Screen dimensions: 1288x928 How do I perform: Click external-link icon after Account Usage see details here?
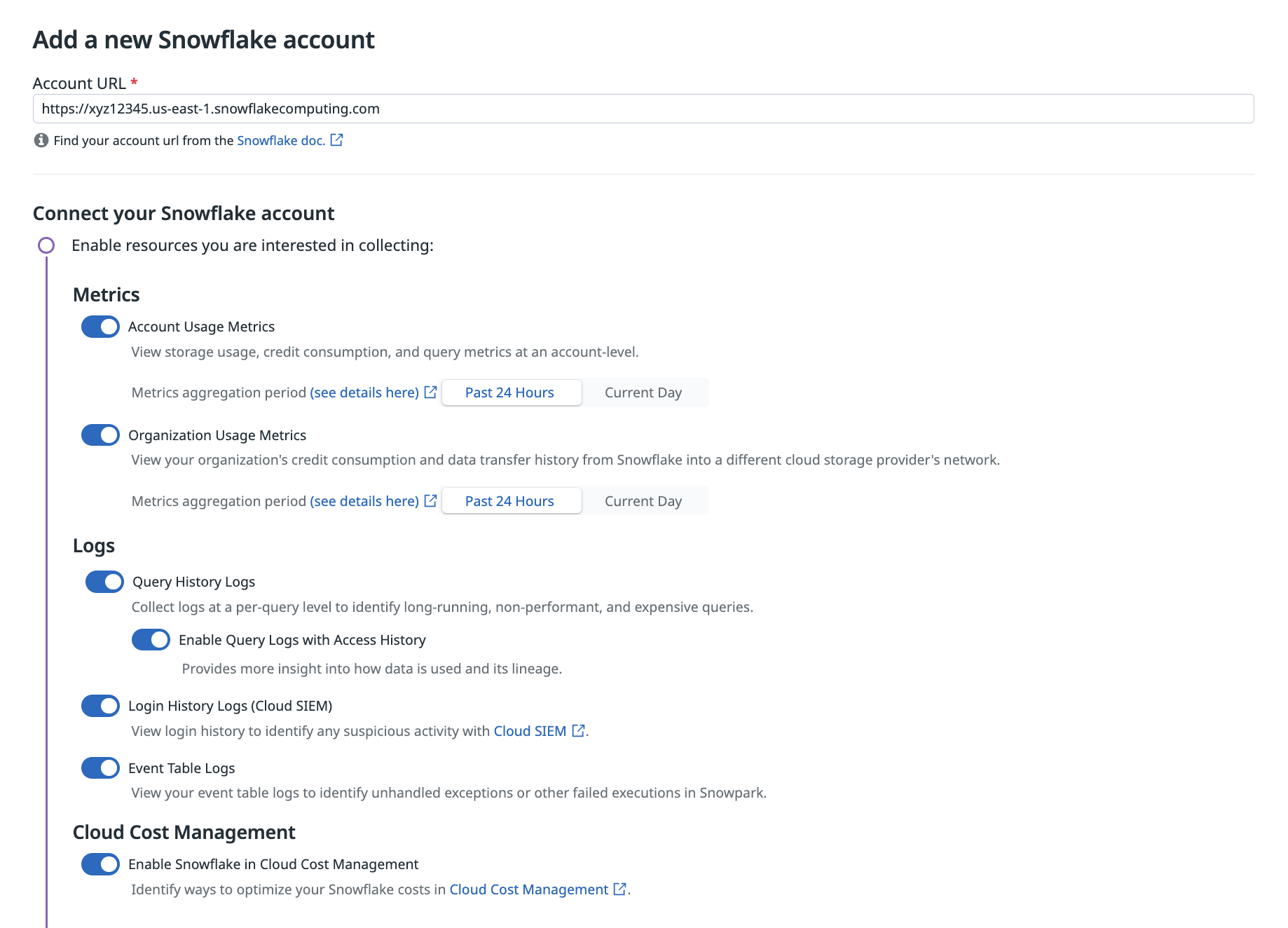pos(430,392)
